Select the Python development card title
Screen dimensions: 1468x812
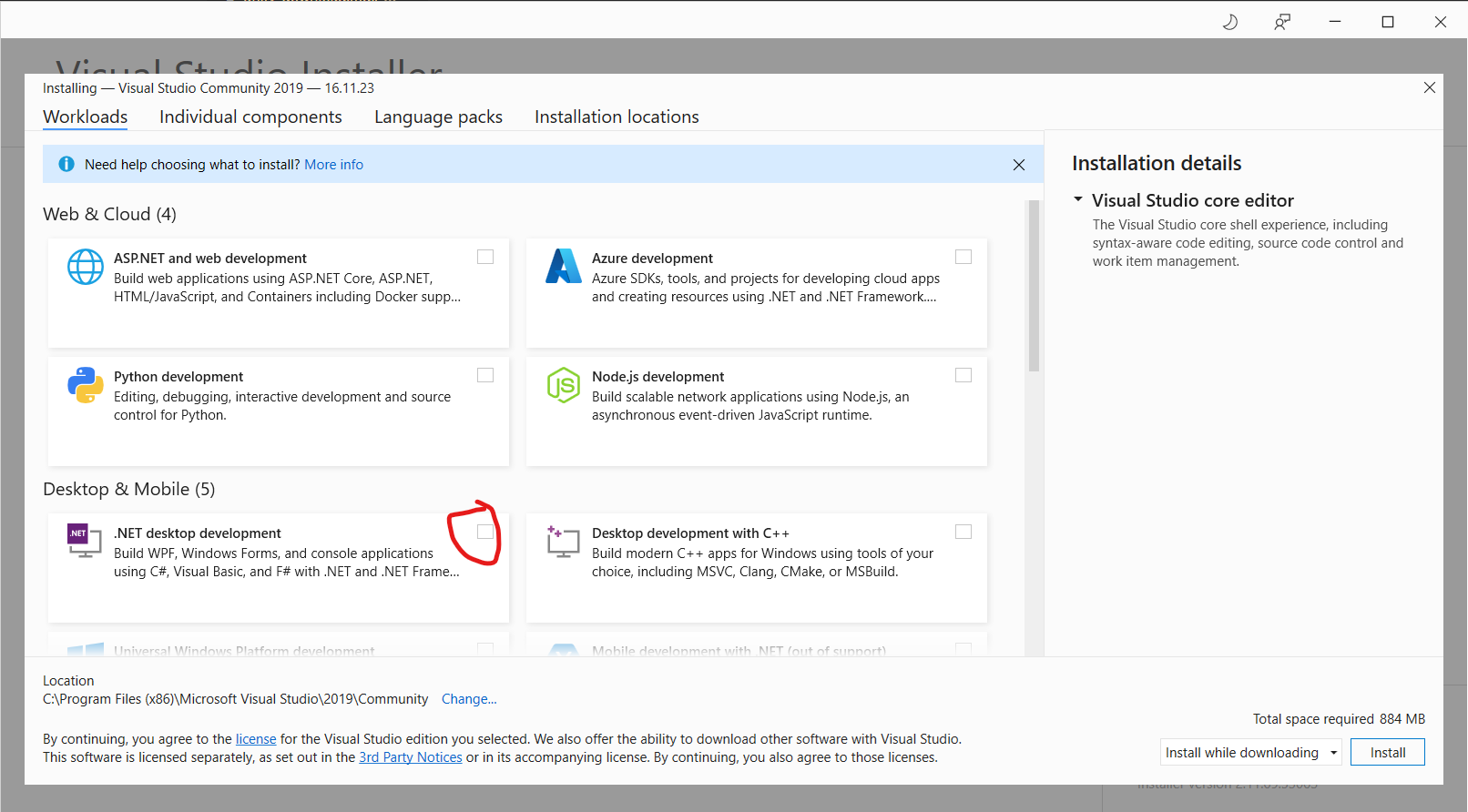click(178, 377)
